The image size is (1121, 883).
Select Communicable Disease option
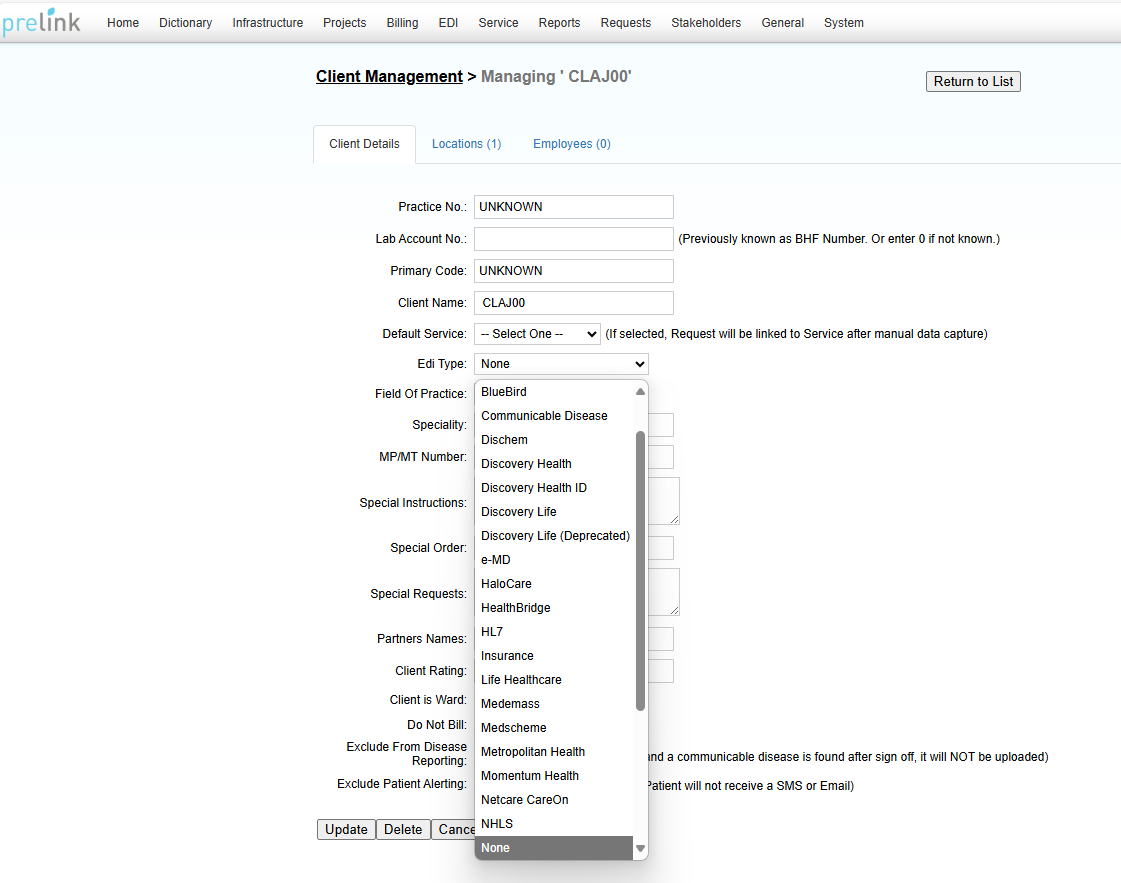(554, 416)
